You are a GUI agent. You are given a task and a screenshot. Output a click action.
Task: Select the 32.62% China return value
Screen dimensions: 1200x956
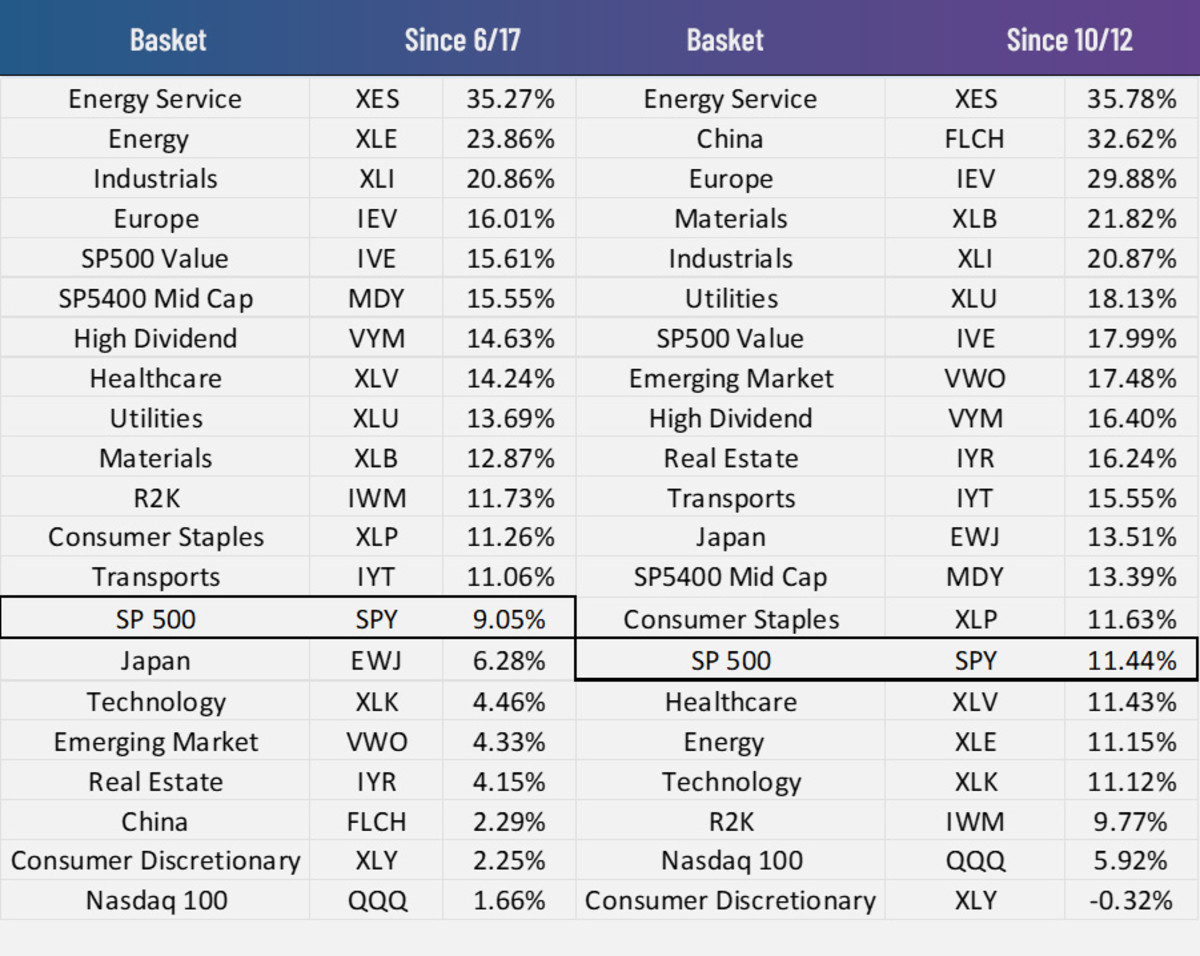point(1132,139)
